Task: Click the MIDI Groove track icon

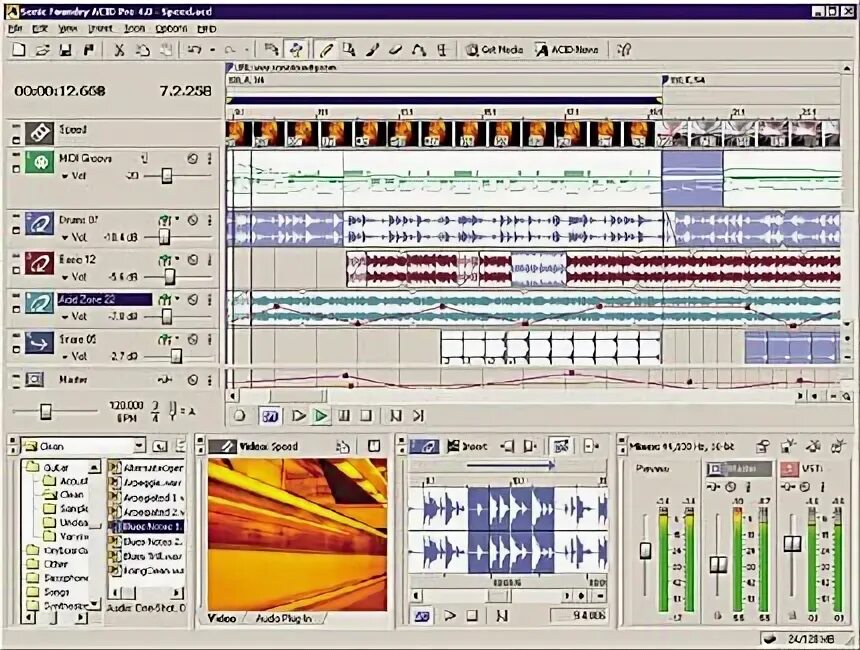Action: (40, 163)
